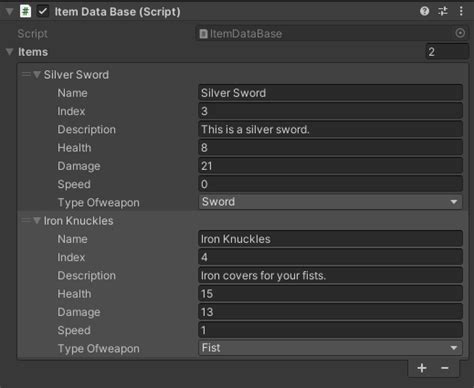
Task: Select the 'Iron Knuckles' element header label
Action: 79,221
